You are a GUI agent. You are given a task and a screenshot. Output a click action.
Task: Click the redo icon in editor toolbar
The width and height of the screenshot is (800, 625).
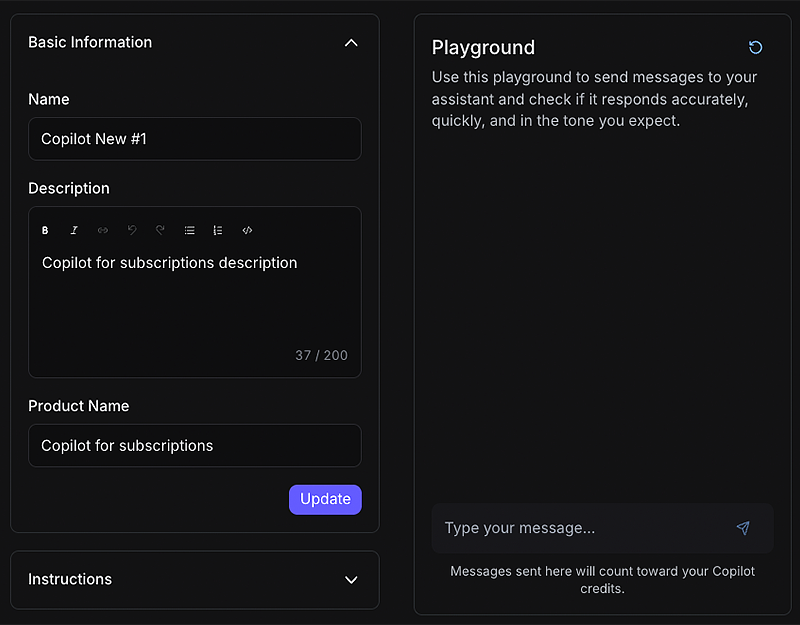160,230
